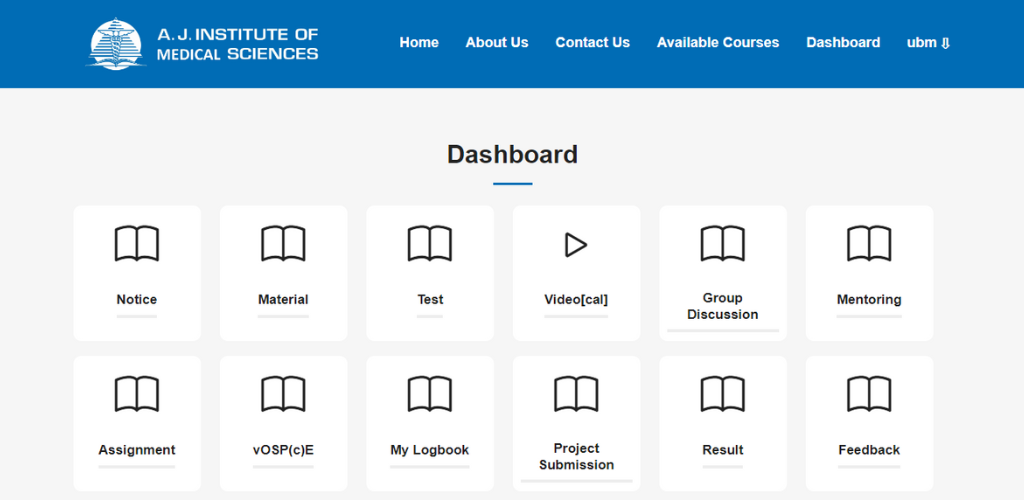Open About Us page
This screenshot has height=500, width=1024.
[496, 42]
